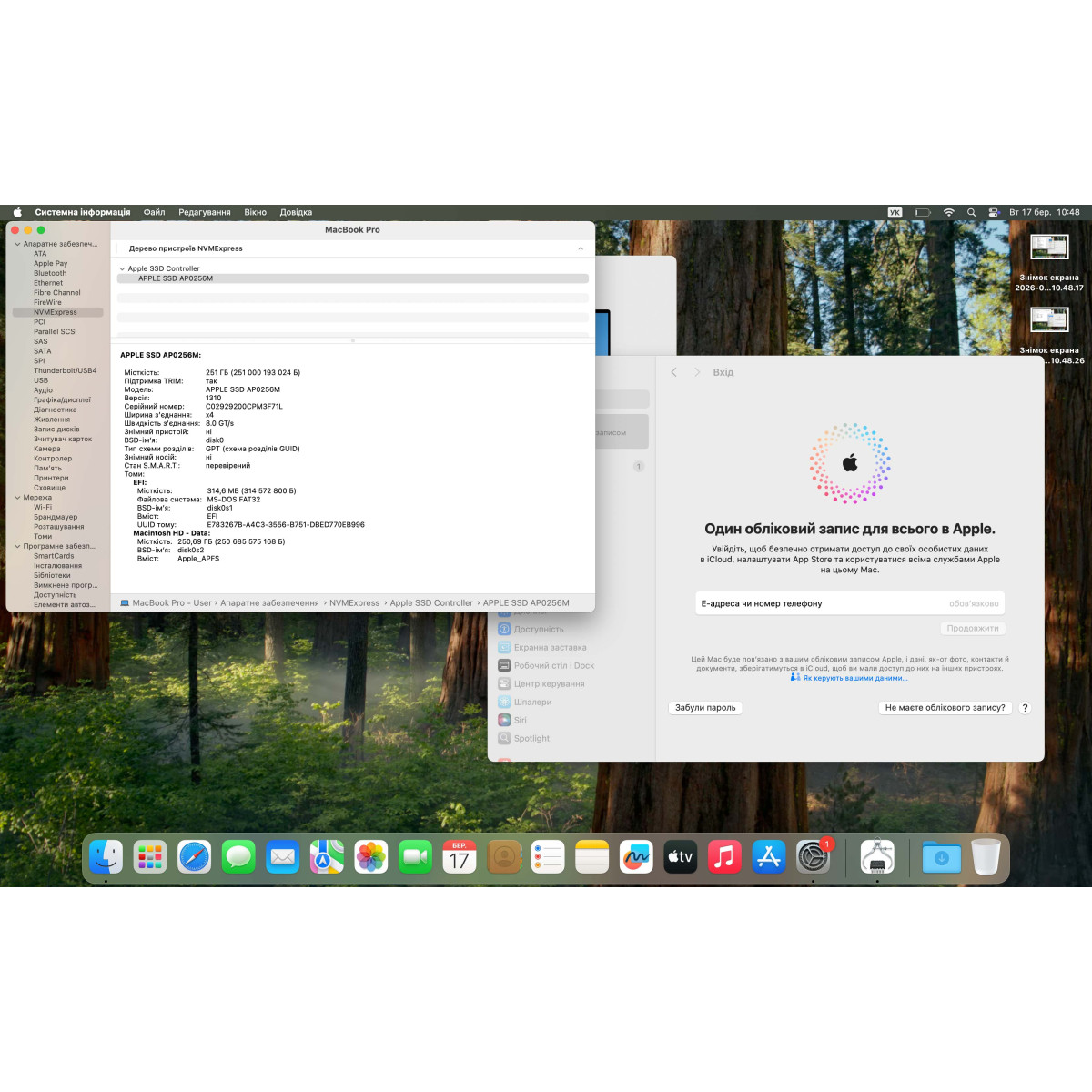This screenshot has height=1092, width=1092.
Task: Open Mail from the Dock
Action: coord(283,856)
